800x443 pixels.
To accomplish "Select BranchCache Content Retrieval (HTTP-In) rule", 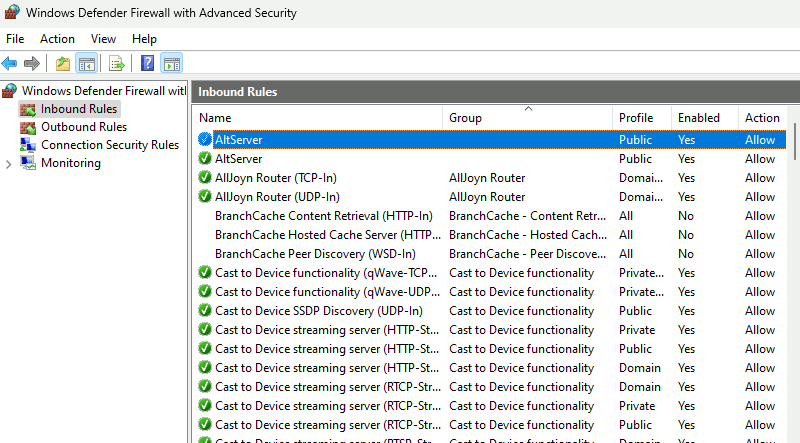I will (x=324, y=216).
